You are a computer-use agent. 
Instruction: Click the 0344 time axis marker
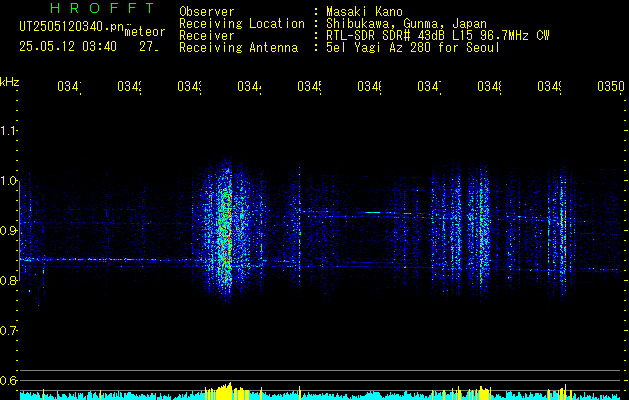pyautogui.click(x=249, y=86)
